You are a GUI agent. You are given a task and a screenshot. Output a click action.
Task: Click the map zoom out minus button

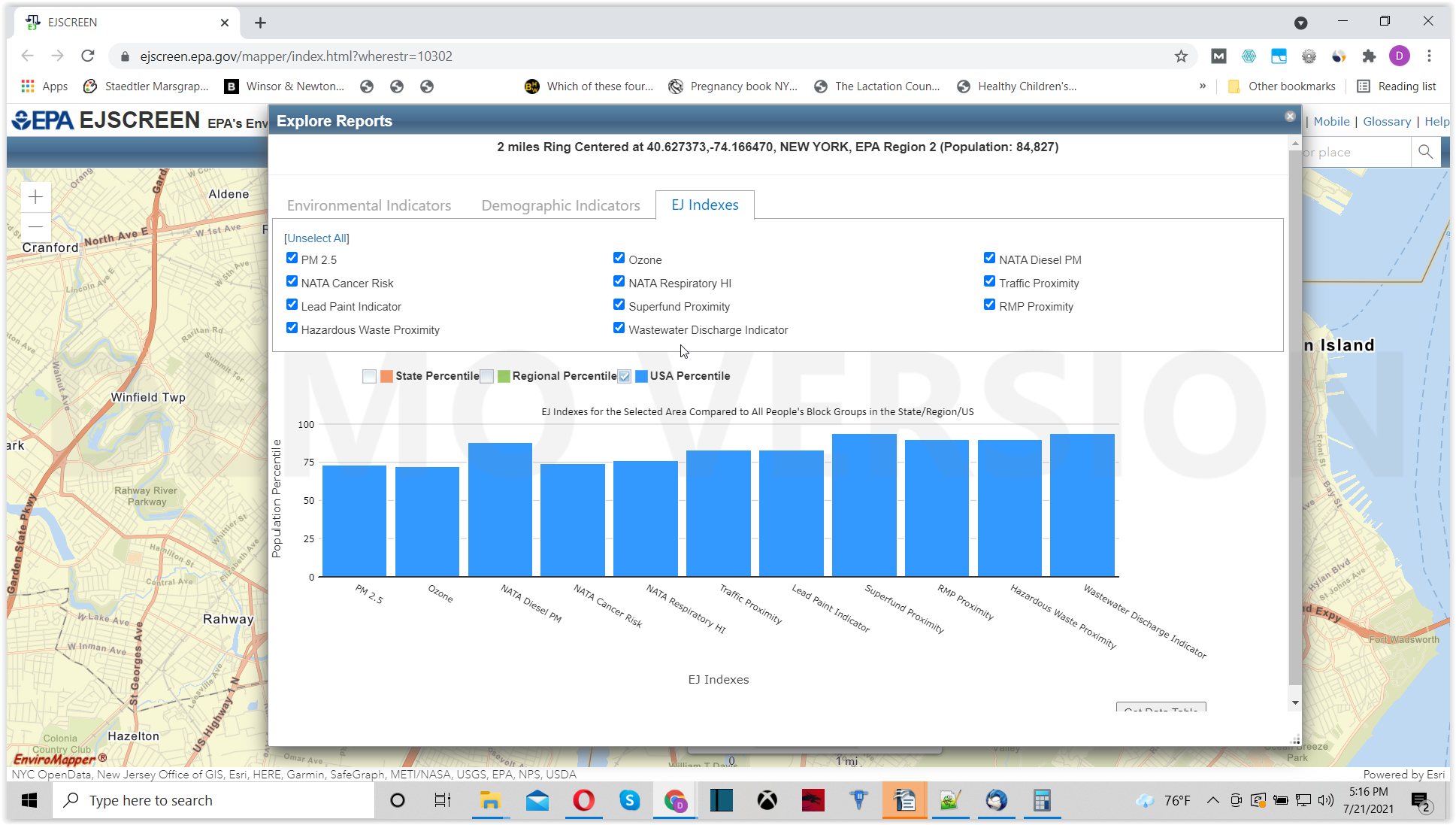[x=35, y=226]
